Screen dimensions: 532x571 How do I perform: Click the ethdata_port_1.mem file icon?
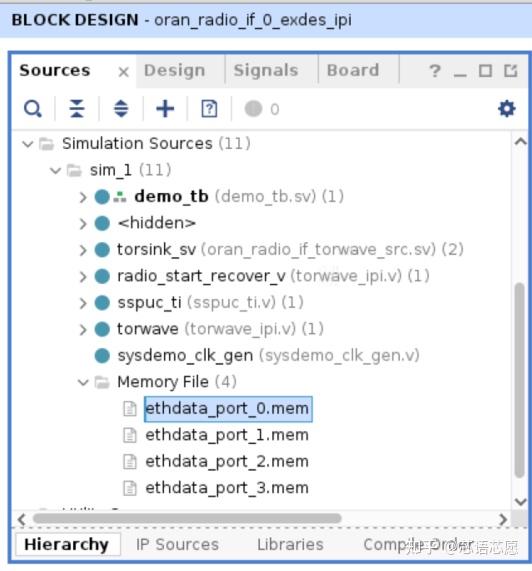click(x=130, y=435)
